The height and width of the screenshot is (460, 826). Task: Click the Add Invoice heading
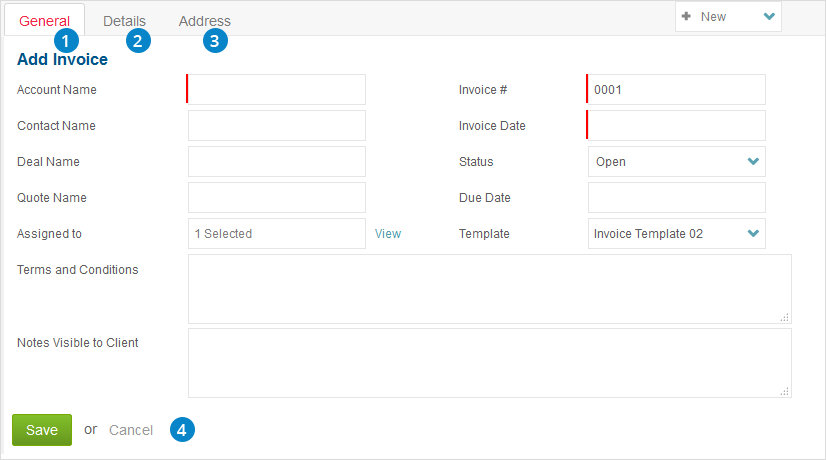pyautogui.click(x=62, y=59)
